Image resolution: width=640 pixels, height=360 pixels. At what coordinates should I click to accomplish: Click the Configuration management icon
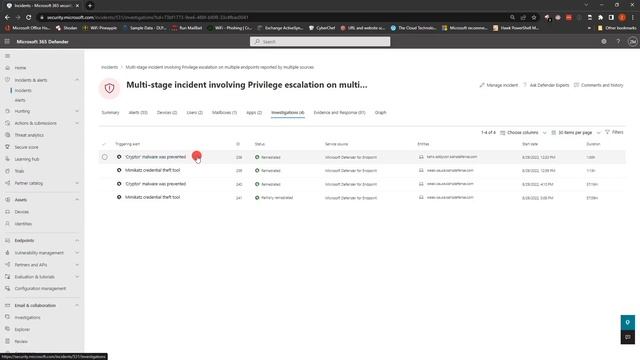7,289
